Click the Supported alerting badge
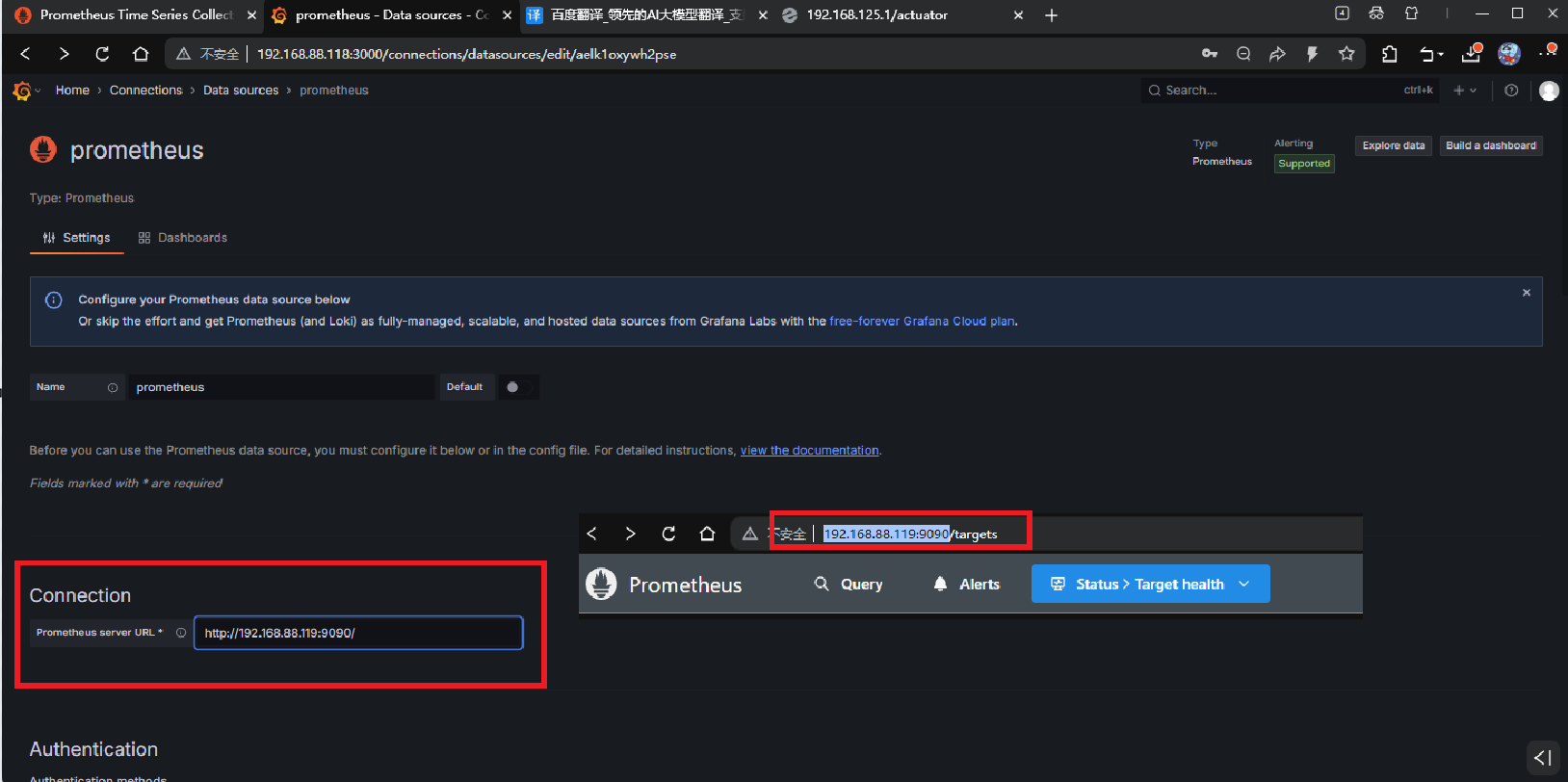1568x782 pixels. [x=1304, y=164]
